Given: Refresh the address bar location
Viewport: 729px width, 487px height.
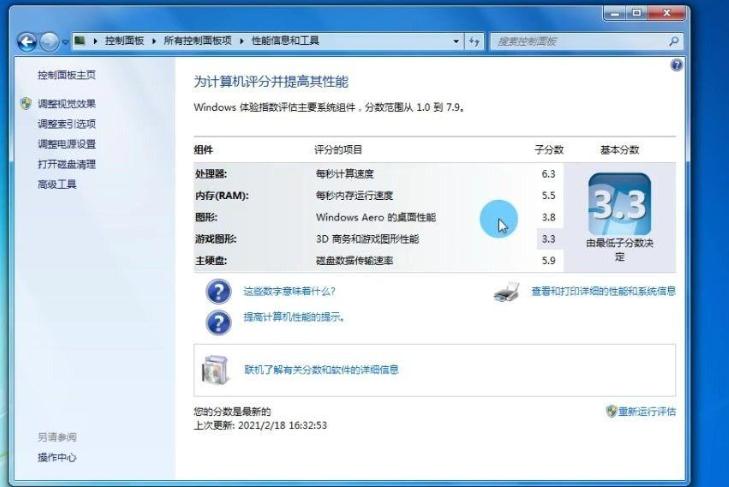Looking at the screenshot, I should coord(474,41).
